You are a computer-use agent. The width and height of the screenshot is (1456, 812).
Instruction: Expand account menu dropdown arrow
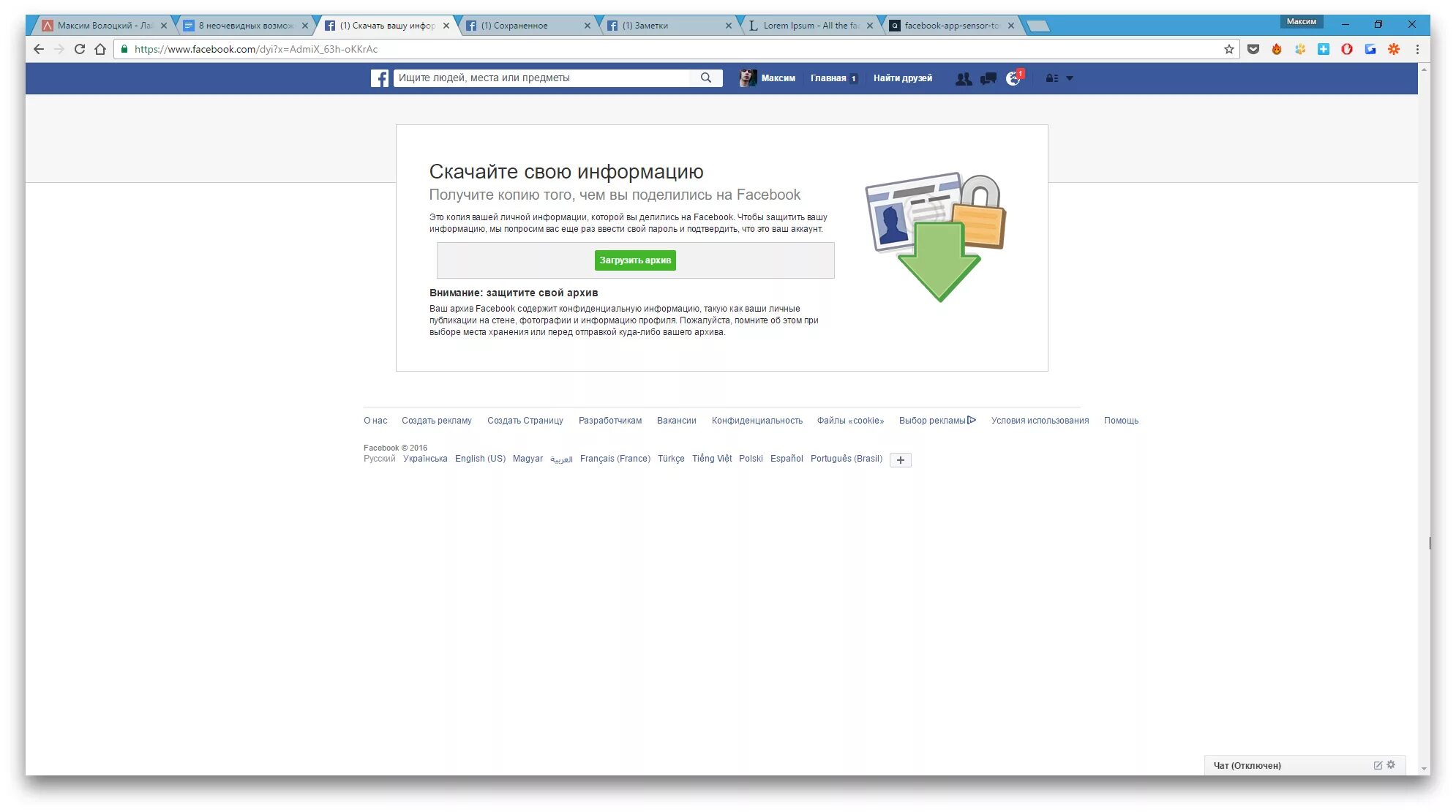coord(1070,78)
